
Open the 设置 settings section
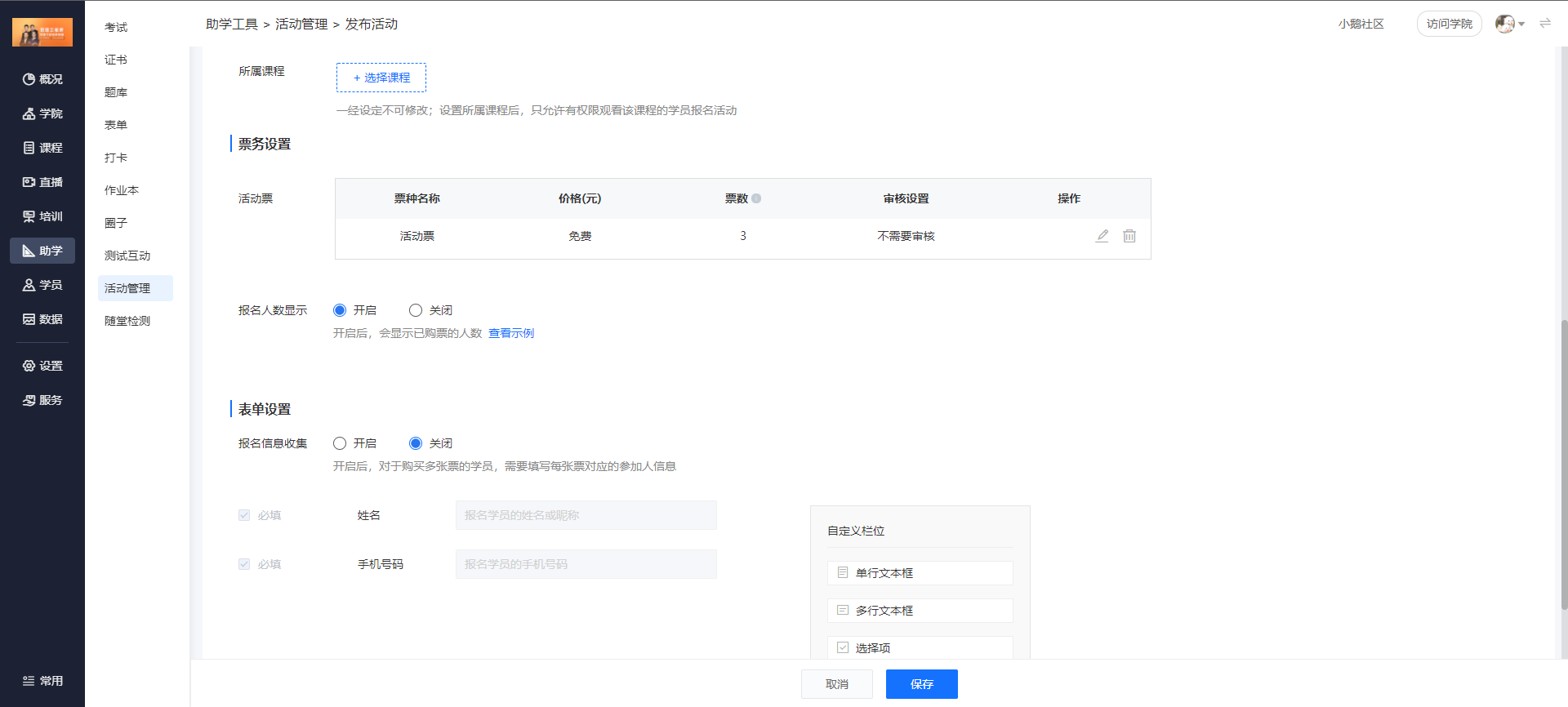[x=42, y=366]
